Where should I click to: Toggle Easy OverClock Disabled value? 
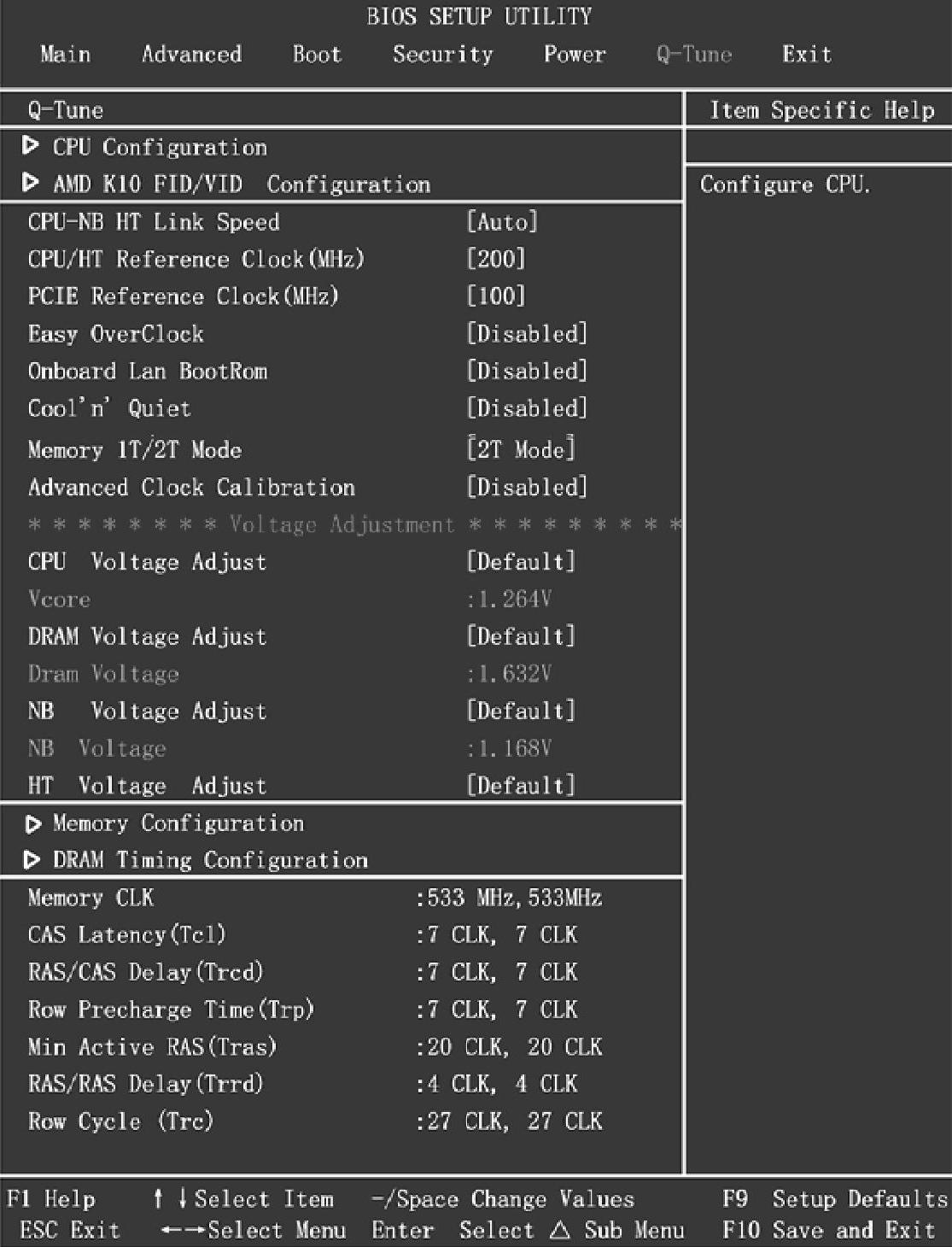tap(527, 334)
